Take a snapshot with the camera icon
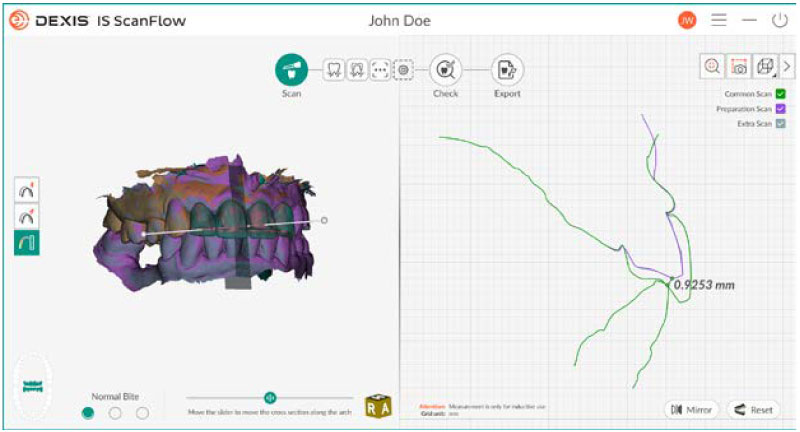Screen dimensions: 800x432 (738, 66)
